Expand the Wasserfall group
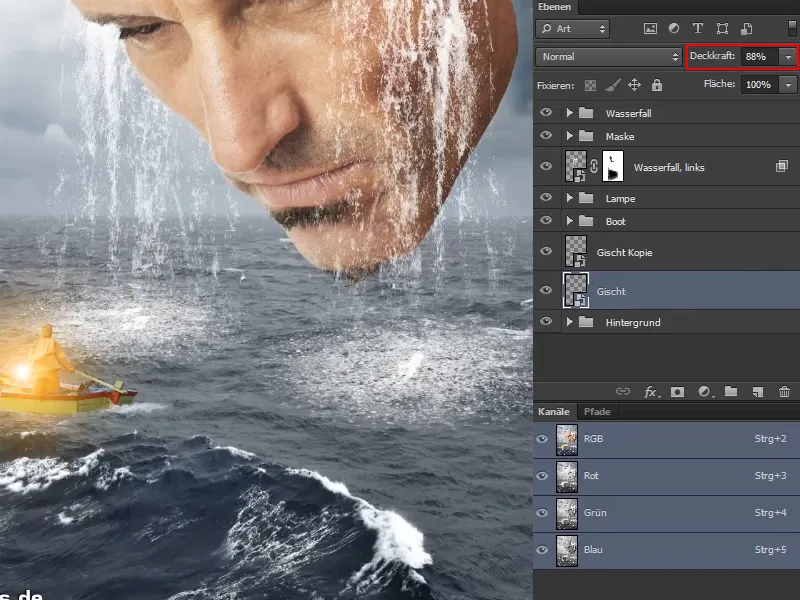The width and height of the screenshot is (800, 600). (569, 113)
